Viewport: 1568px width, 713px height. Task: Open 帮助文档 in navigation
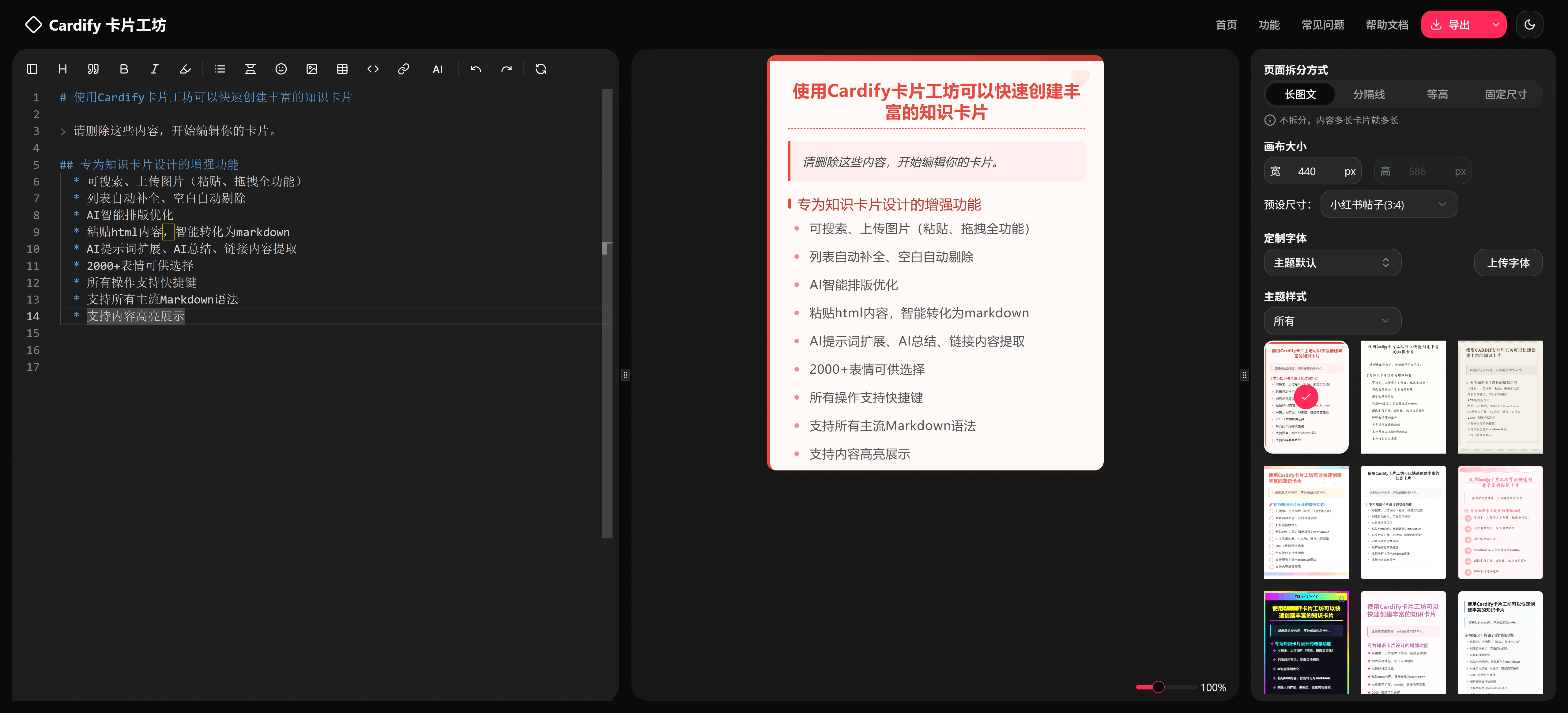coord(1387,25)
